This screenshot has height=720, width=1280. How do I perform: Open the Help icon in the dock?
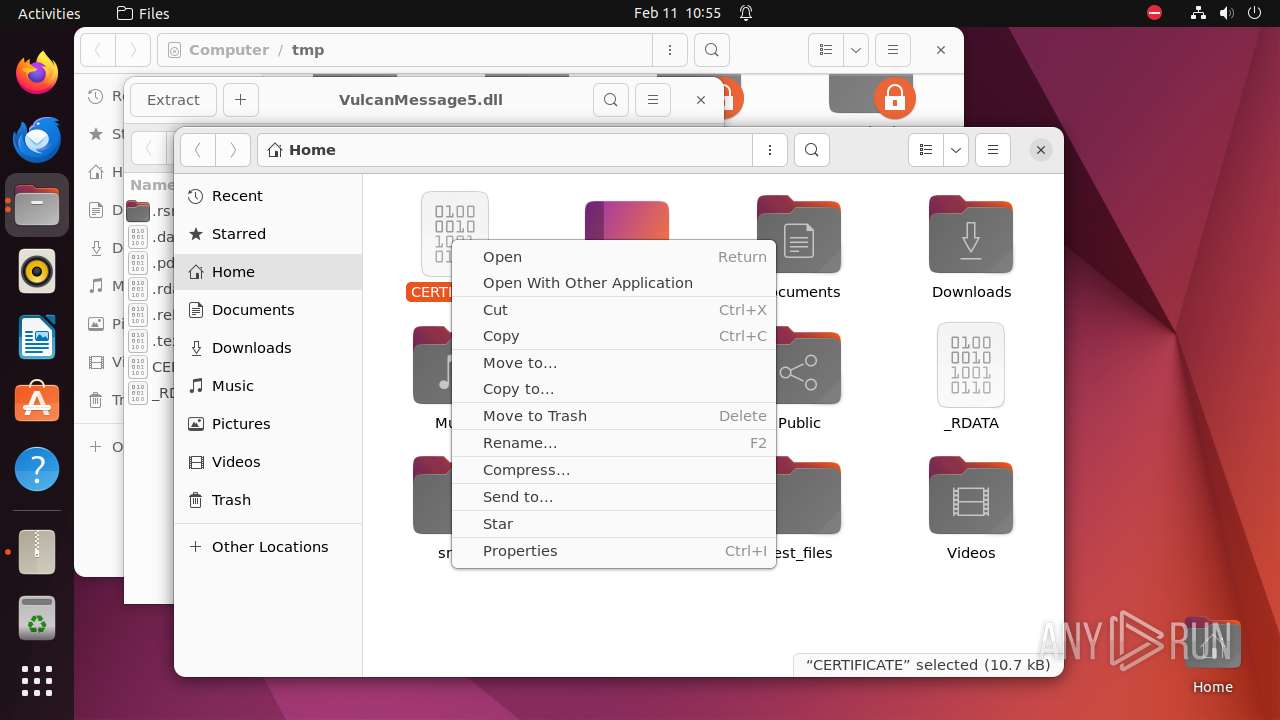37,469
